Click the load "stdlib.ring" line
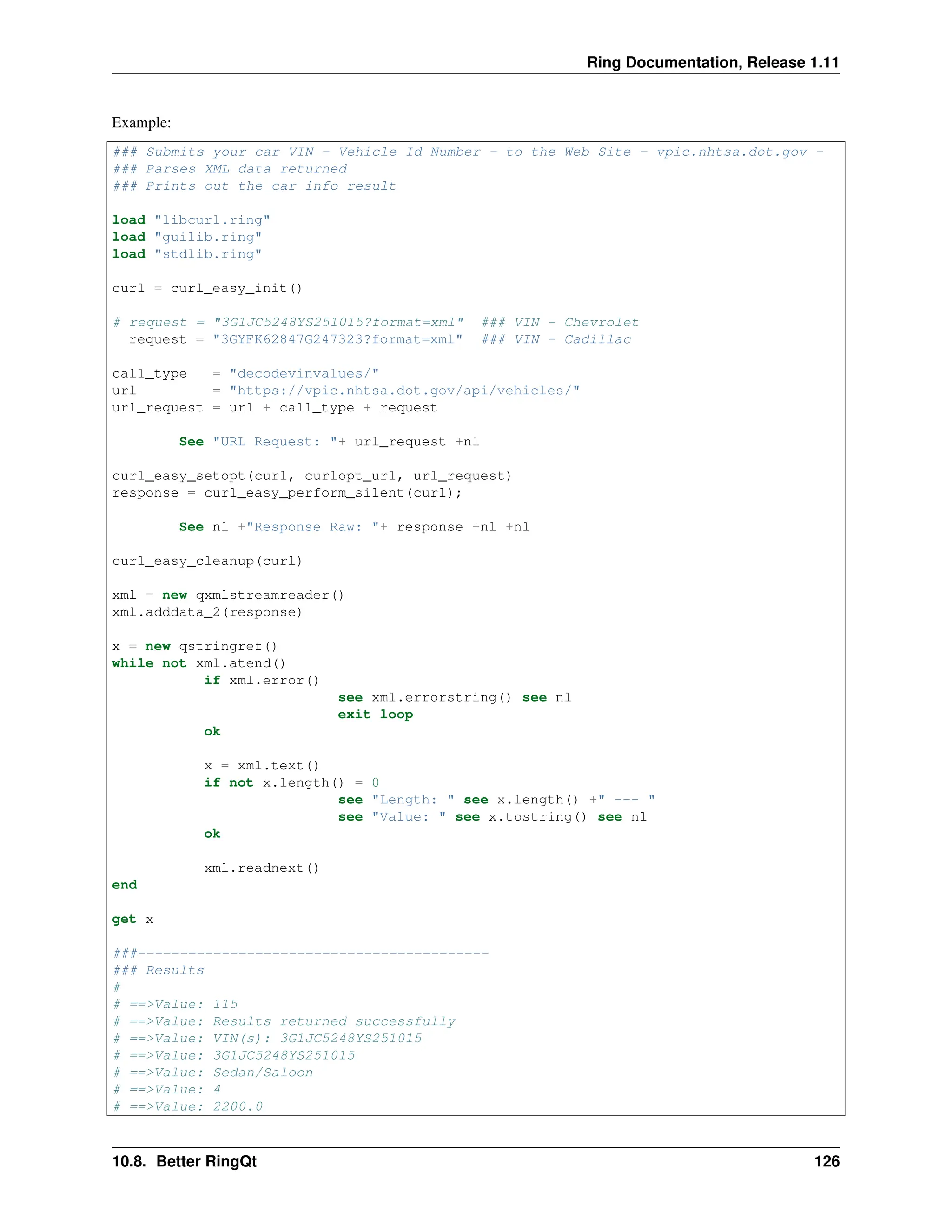952x1232 pixels. coord(187,254)
